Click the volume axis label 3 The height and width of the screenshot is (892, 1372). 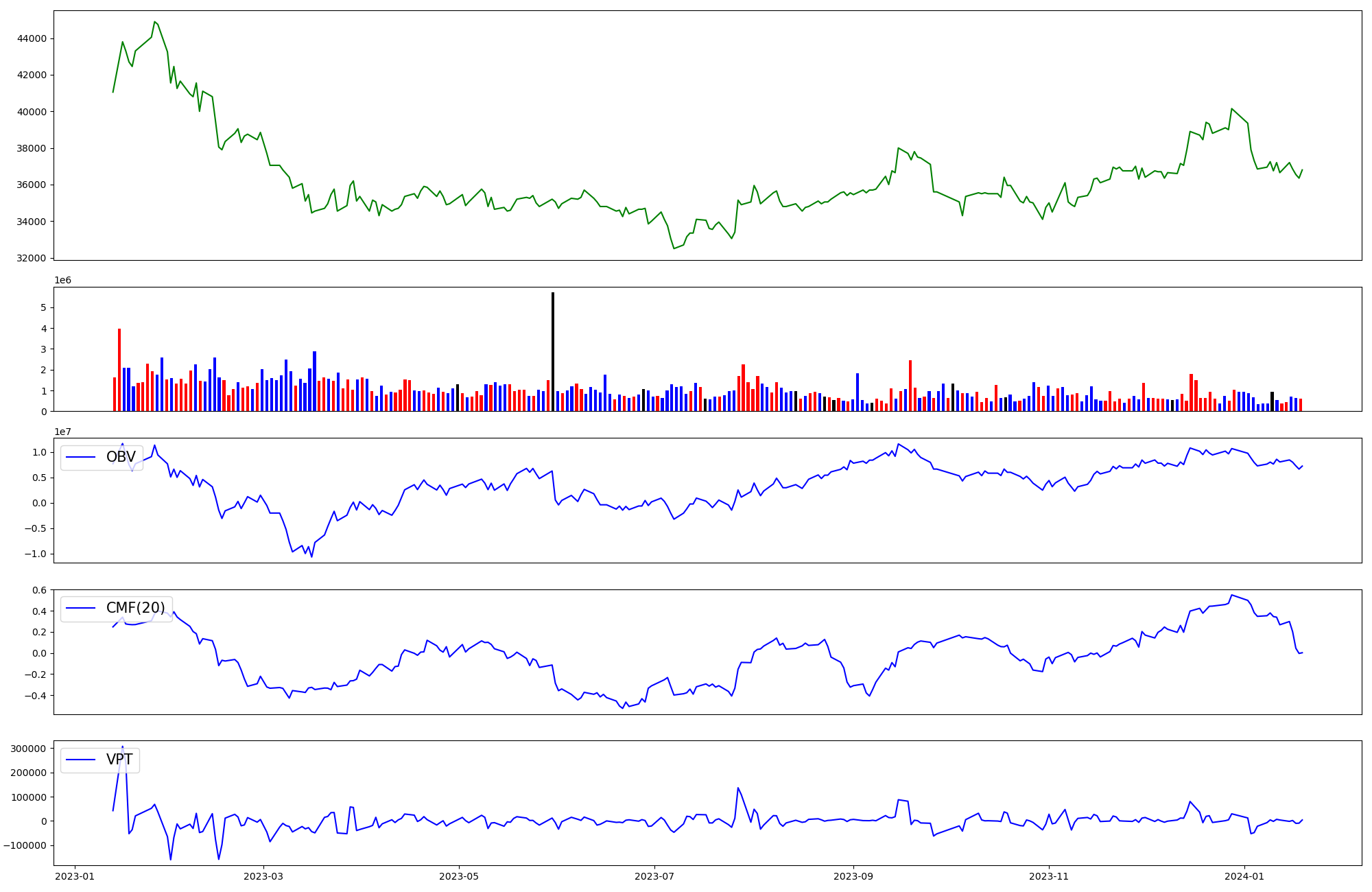(x=44, y=349)
